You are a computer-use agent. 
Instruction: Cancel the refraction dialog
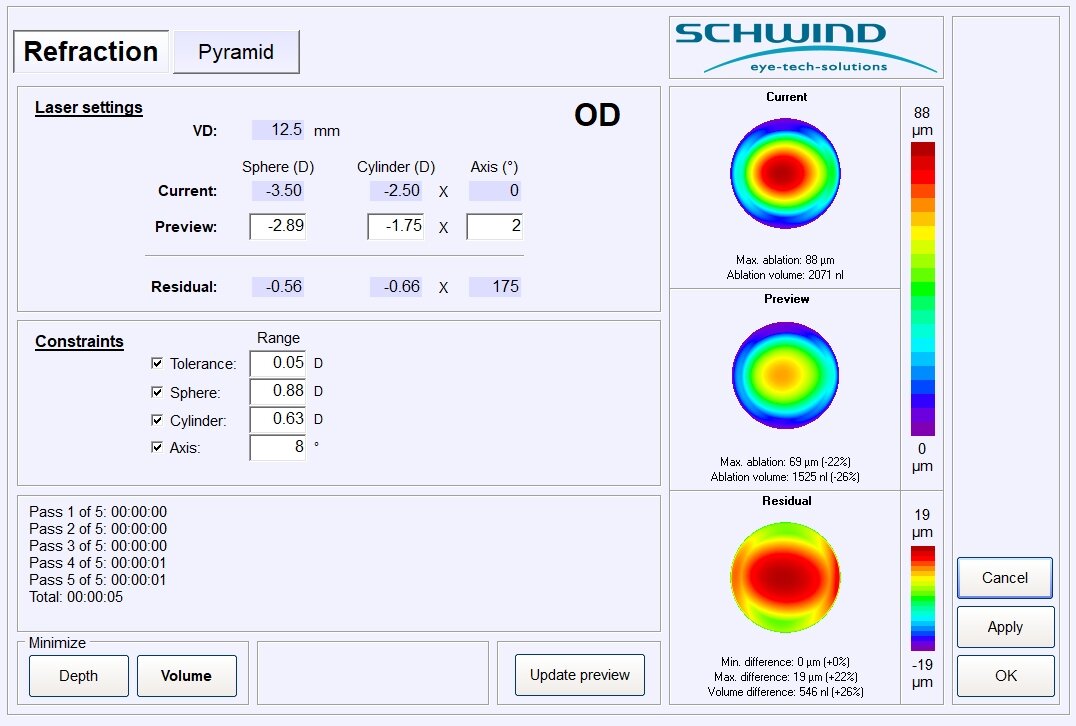(1005, 578)
